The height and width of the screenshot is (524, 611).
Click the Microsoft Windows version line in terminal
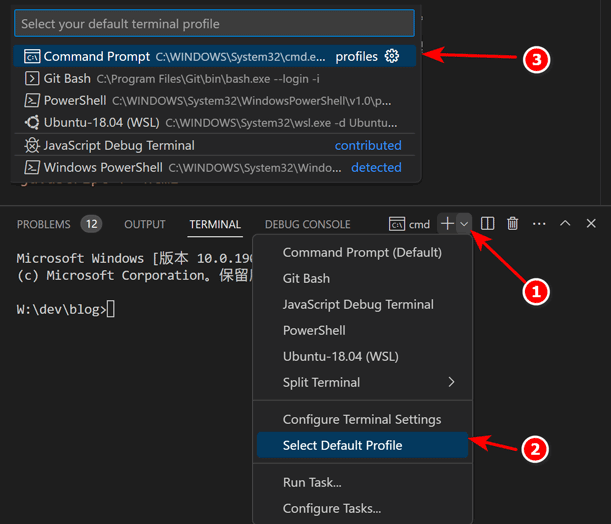point(135,258)
